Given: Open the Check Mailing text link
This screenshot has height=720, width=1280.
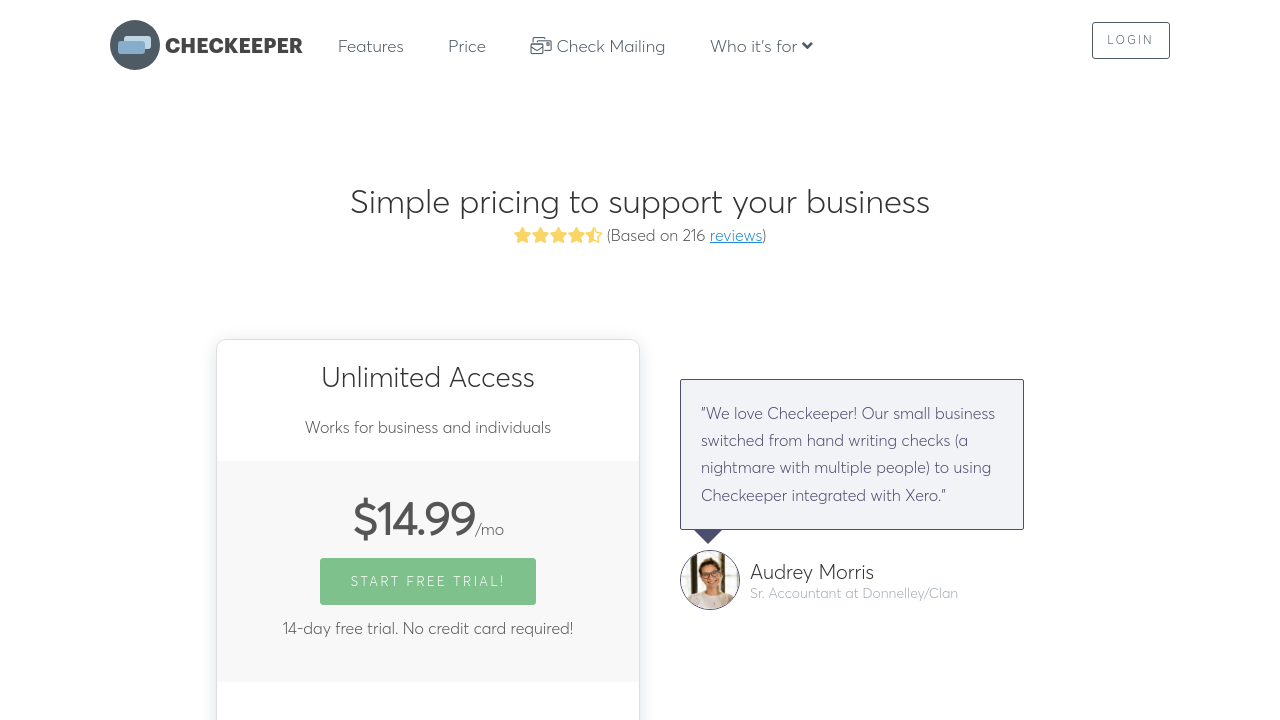Looking at the screenshot, I should pyautogui.click(x=611, y=46).
